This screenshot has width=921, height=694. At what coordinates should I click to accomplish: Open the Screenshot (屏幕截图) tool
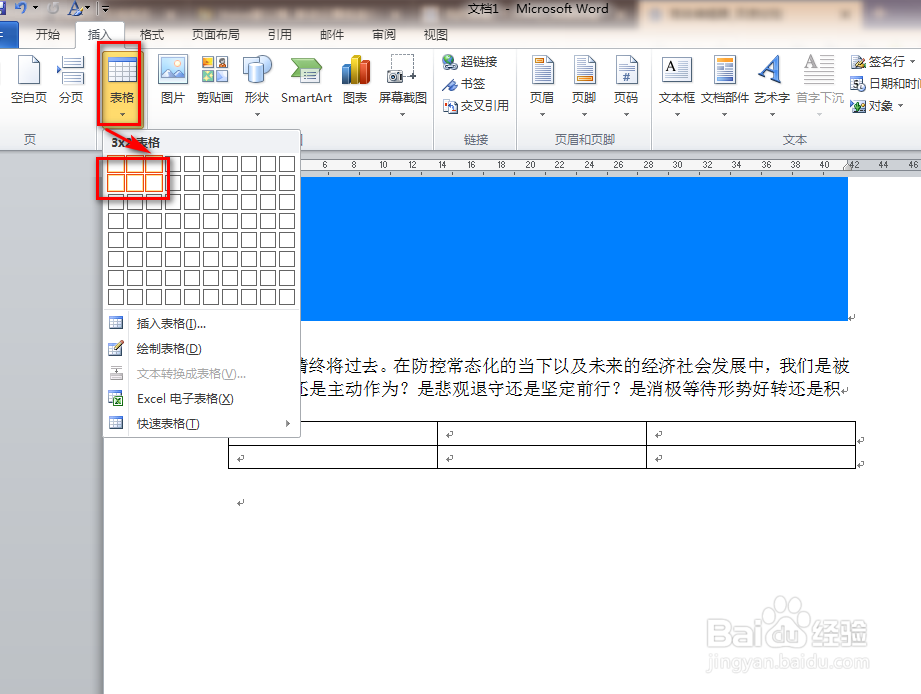pyautogui.click(x=402, y=85)
